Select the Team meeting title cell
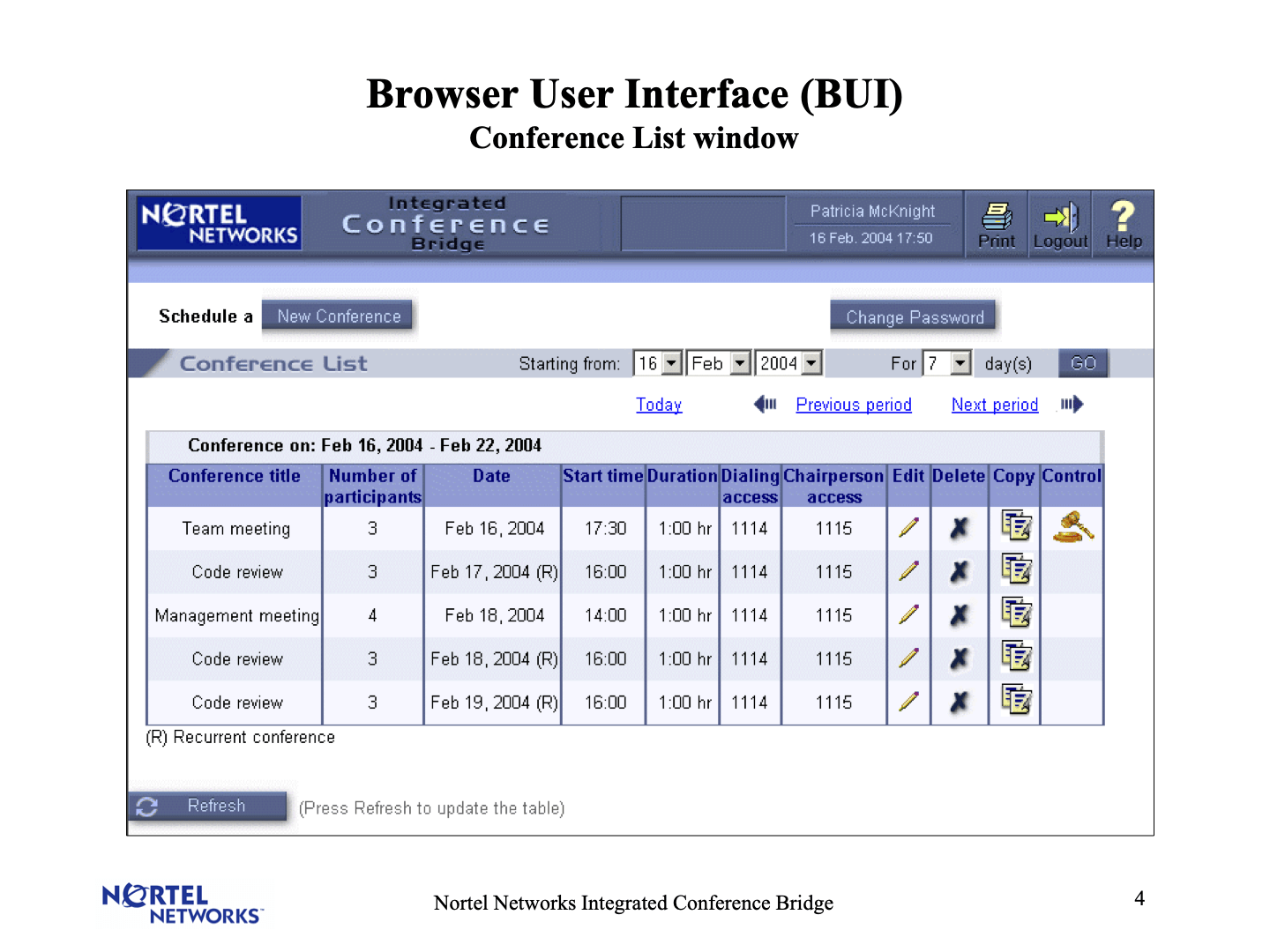The image size is (1270, 952). point(235,528)
